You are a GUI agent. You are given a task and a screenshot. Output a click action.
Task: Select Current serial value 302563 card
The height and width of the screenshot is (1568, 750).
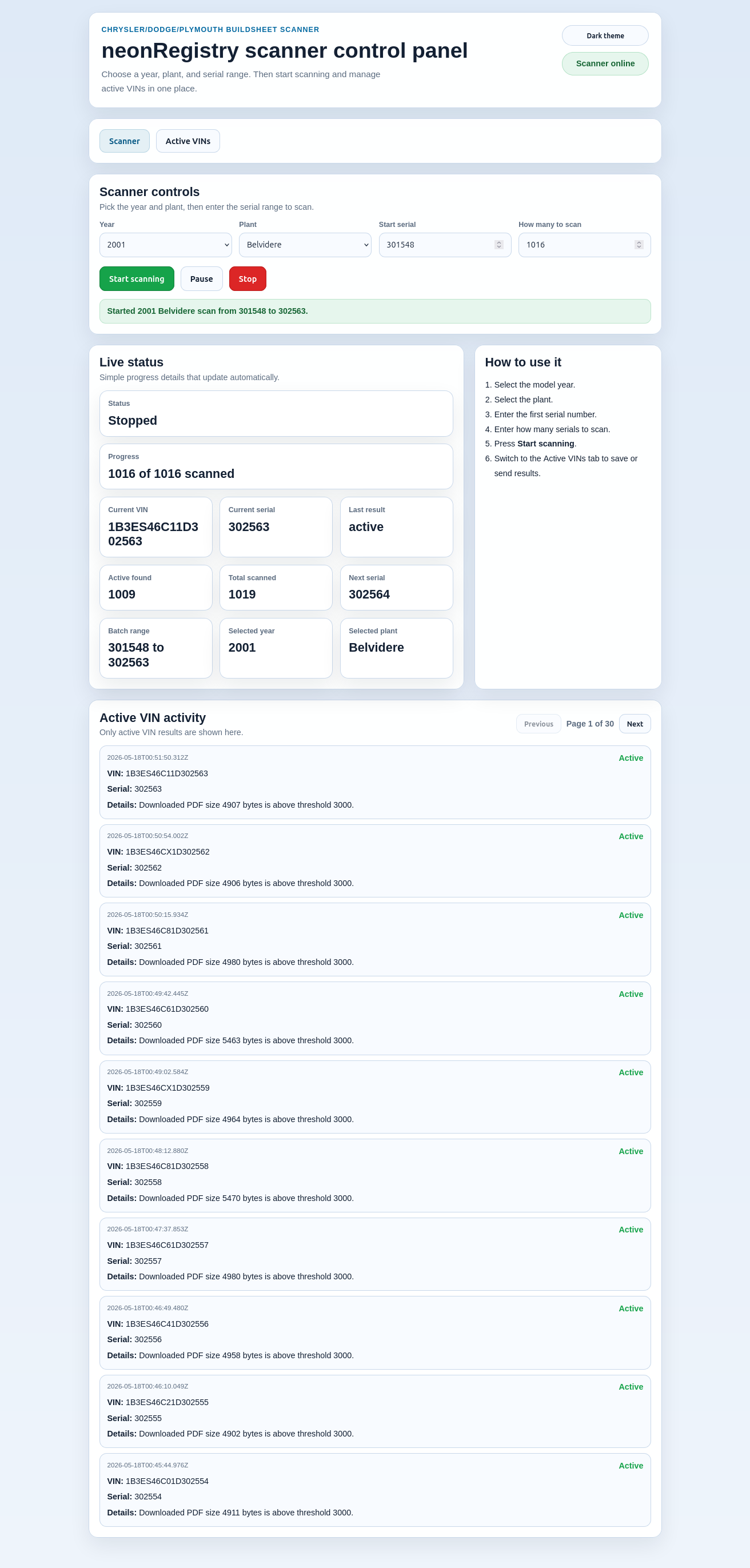pyautogui.click(x=276, y=527)
